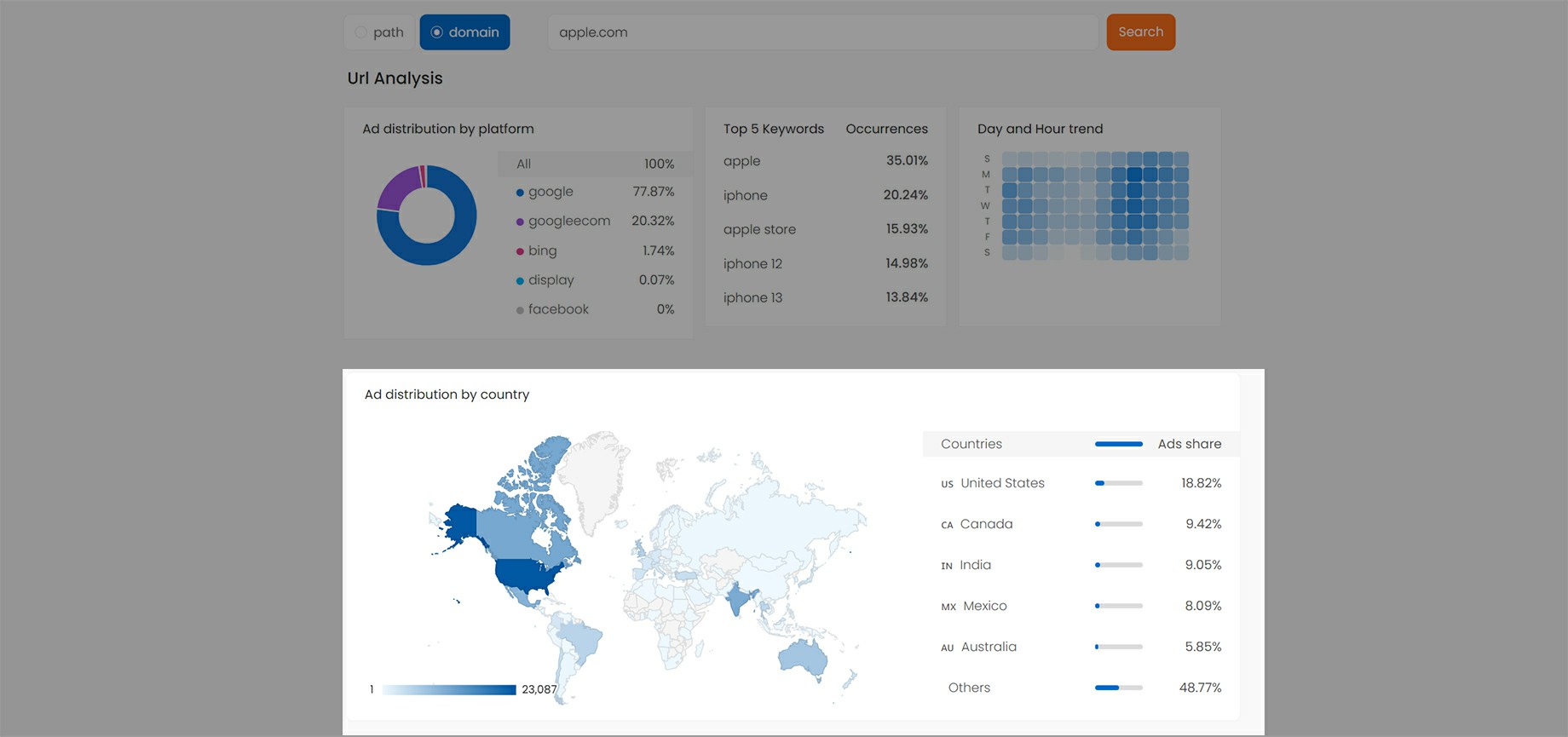
Task: Click the Others ads share bar
Action: coord(1118,688)
